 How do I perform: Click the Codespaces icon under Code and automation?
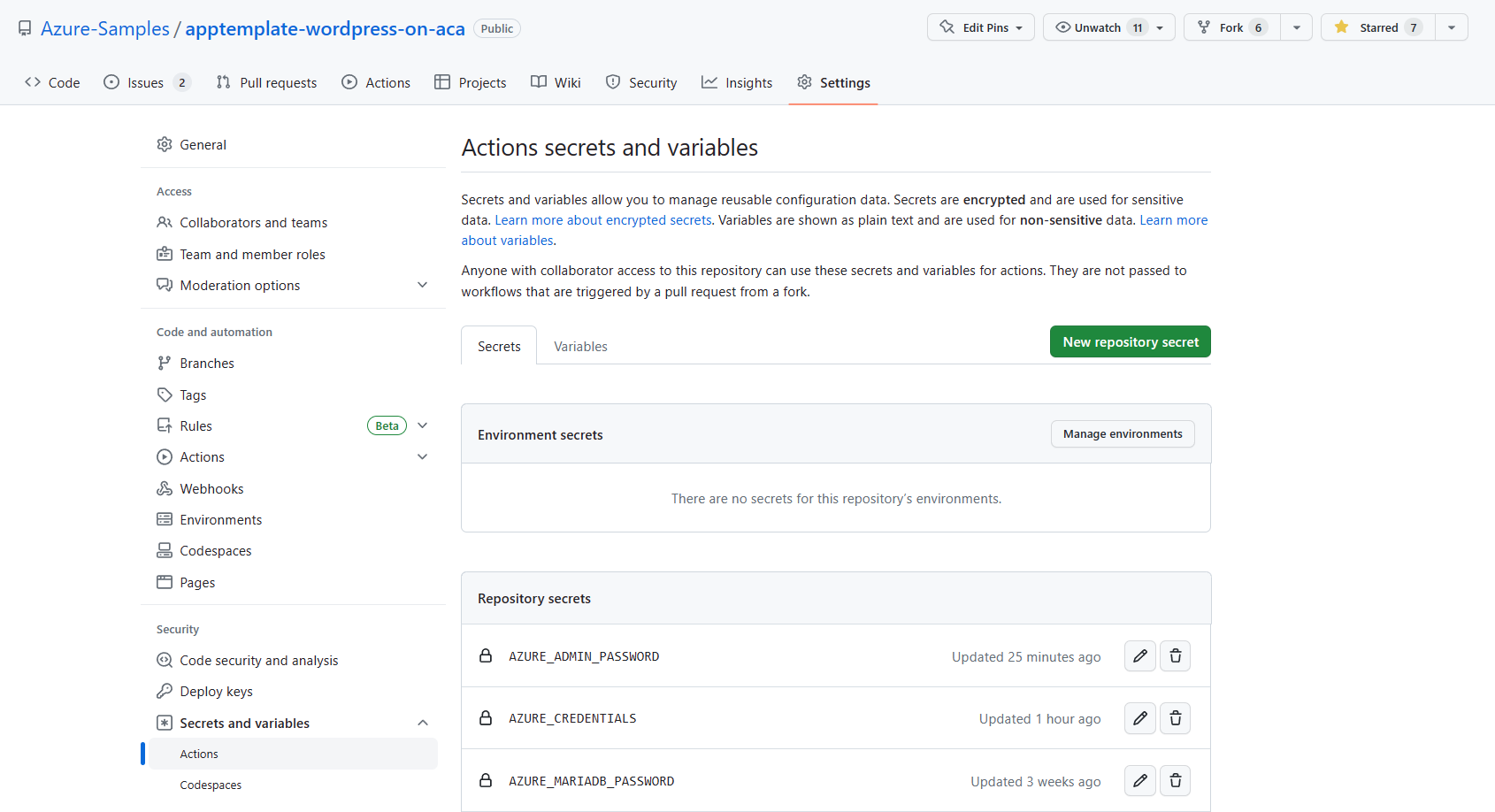pyautogui.click(x=165, y=551)
